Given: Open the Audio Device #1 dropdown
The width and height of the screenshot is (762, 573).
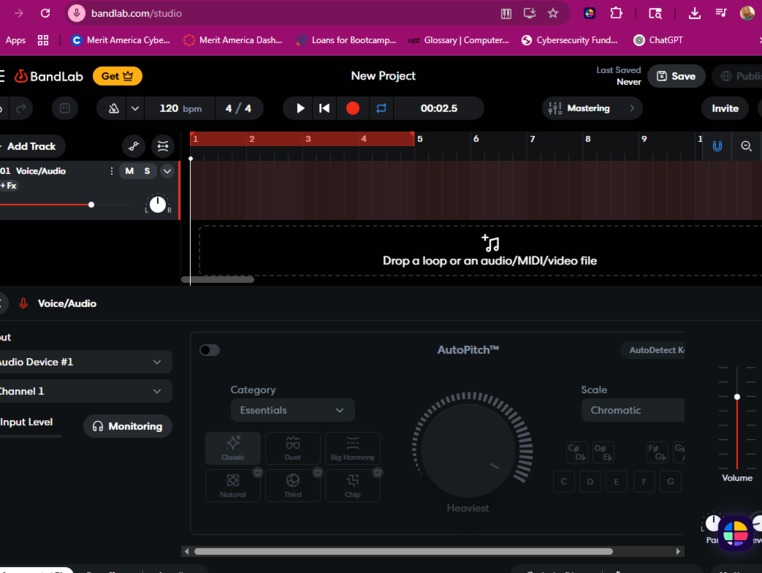Looking at the screenshot, I should coord(84,362).
